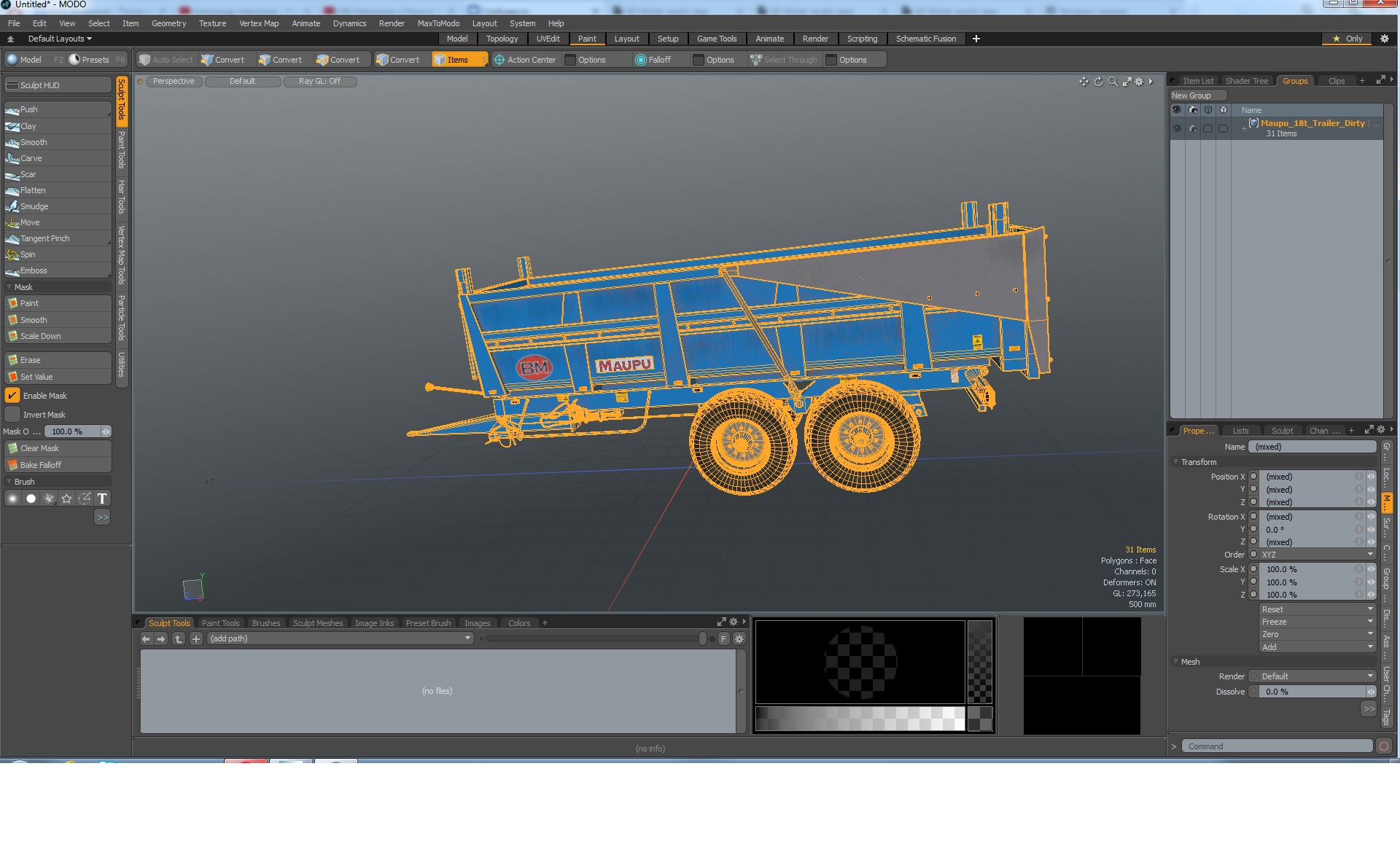Collapse the Transform section
Image resolution: width=1400 pixels, height=844 pixels.
[1199, 462]
